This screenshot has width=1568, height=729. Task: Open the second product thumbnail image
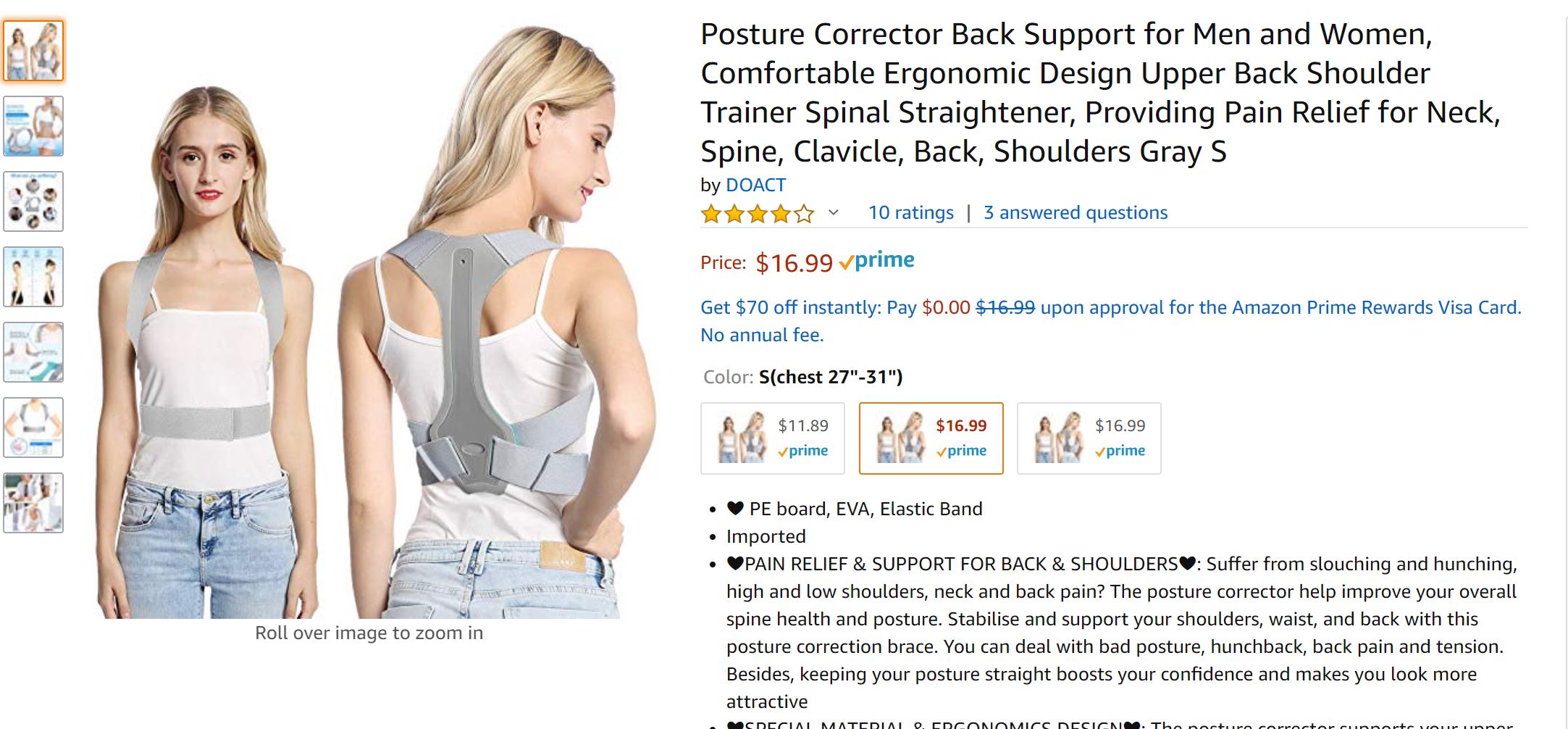[x=33, y=126]
